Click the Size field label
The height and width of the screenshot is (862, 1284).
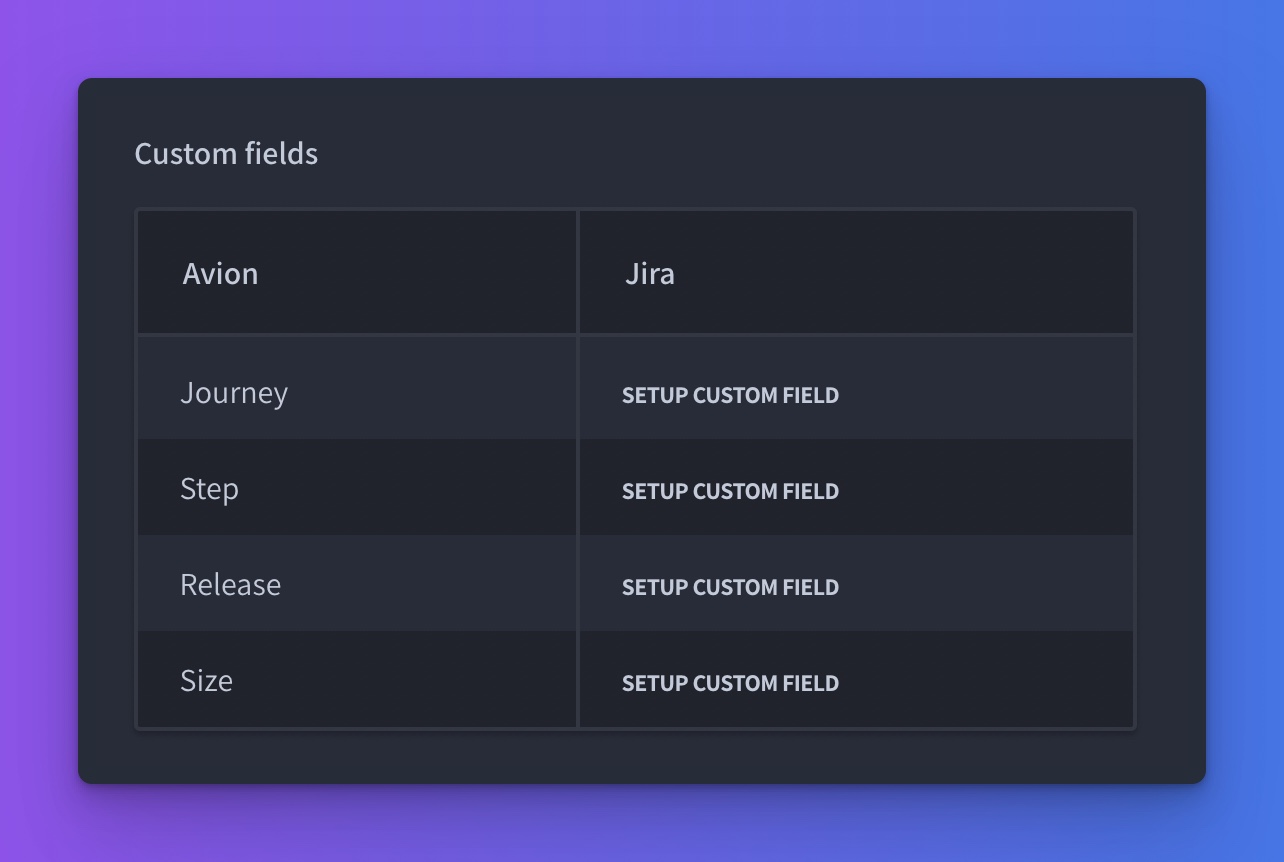[x=206, y=680]
